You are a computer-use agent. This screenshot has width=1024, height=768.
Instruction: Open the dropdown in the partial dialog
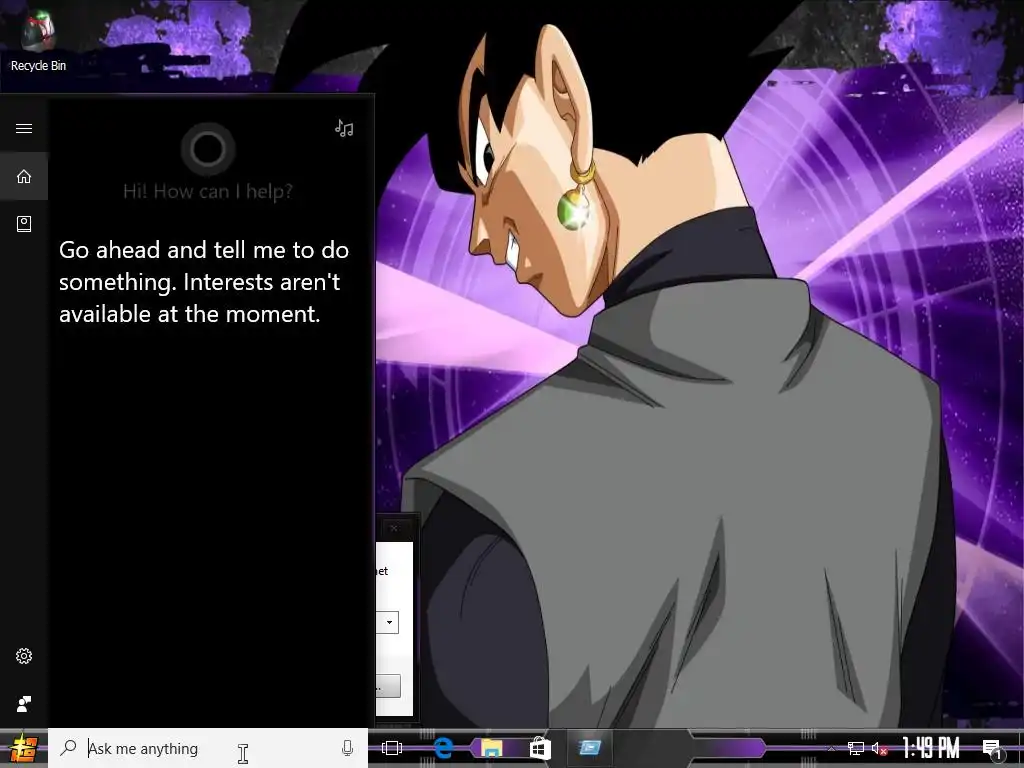(389, 622)
